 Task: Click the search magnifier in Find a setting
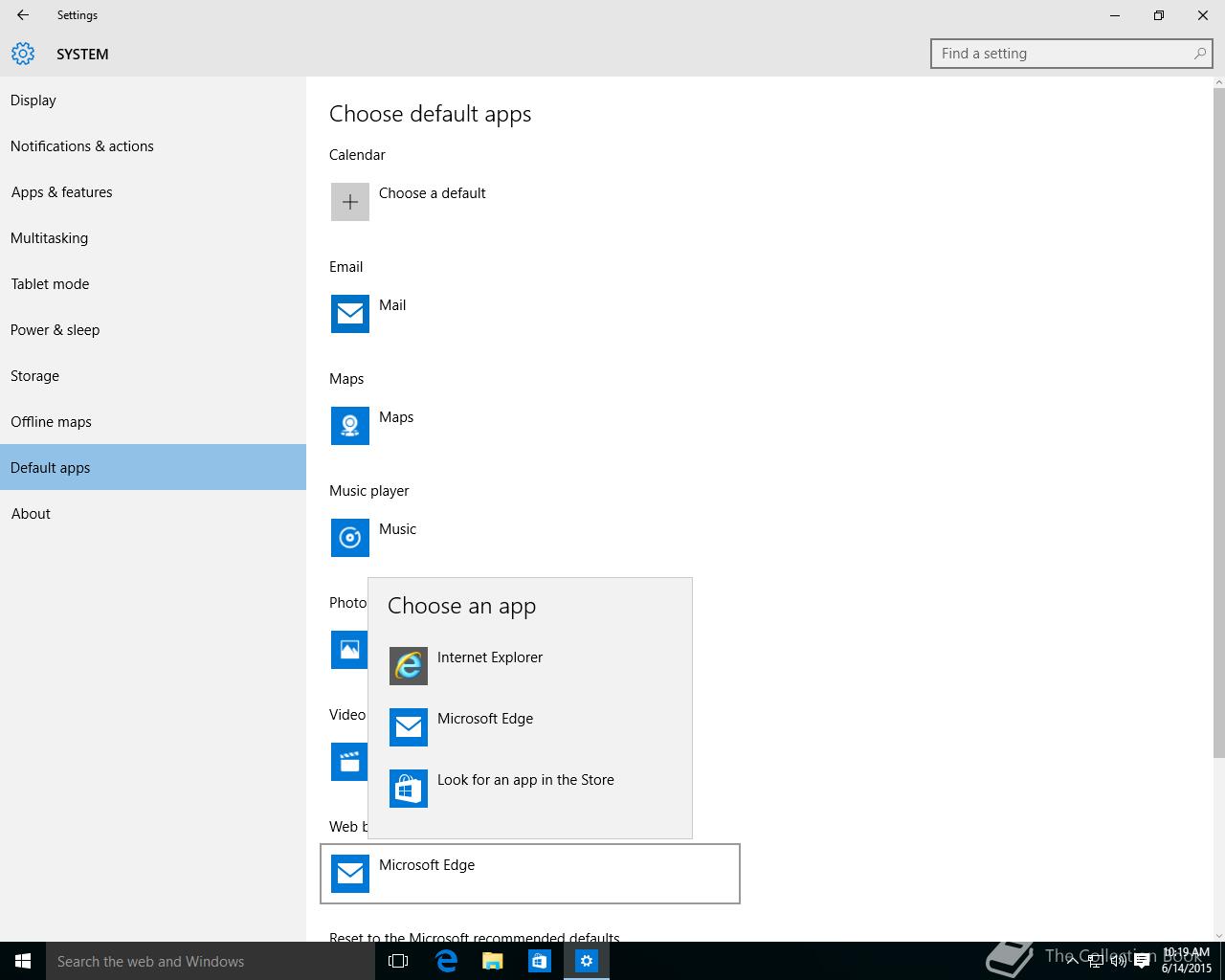pyautogui.click(x=1199, y=54)
